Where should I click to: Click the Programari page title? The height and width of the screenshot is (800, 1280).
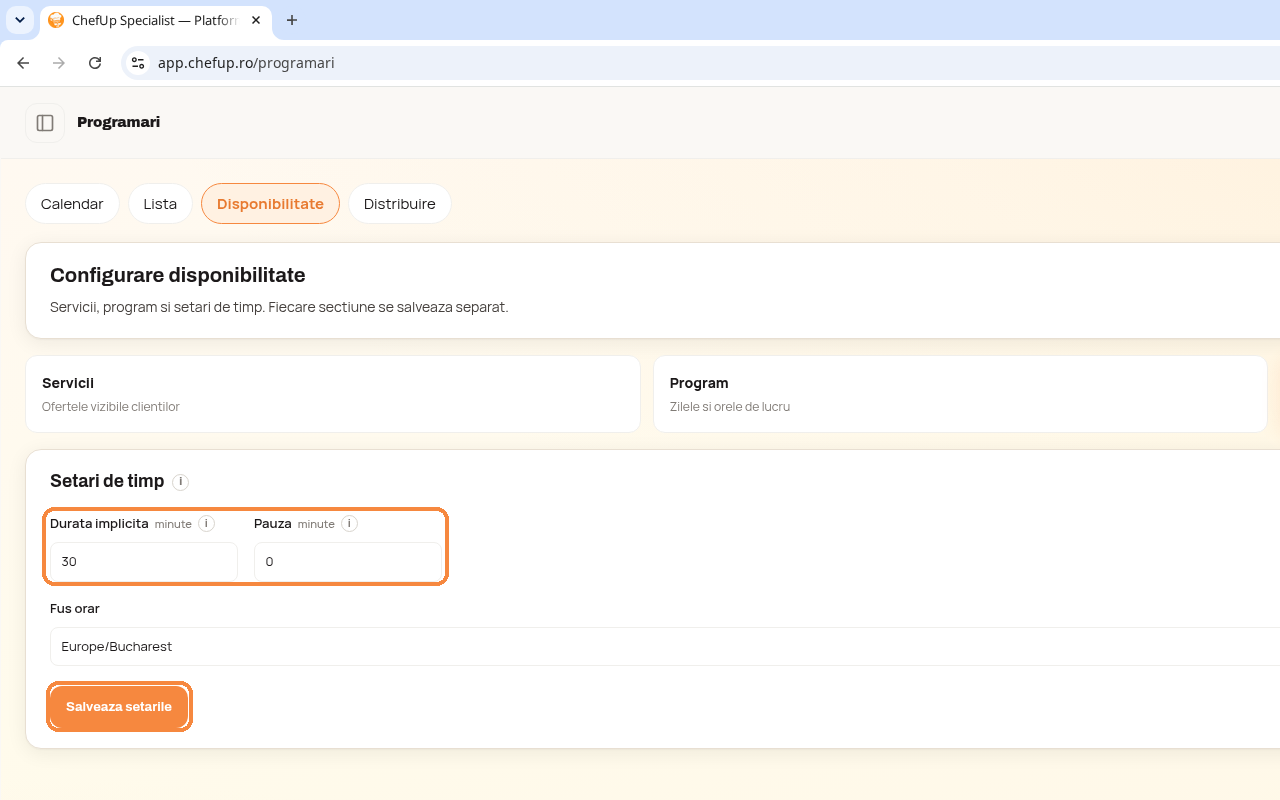[118, 122]
